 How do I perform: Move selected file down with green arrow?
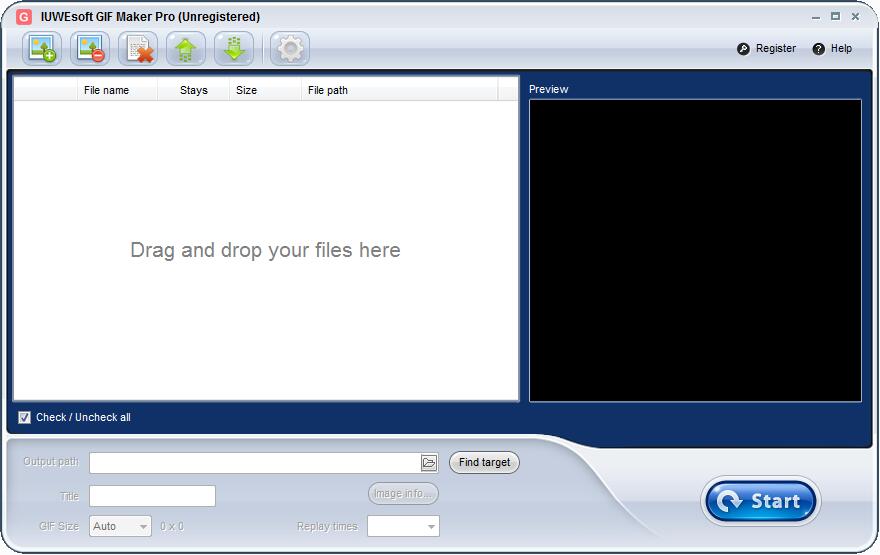coord(234,49)
